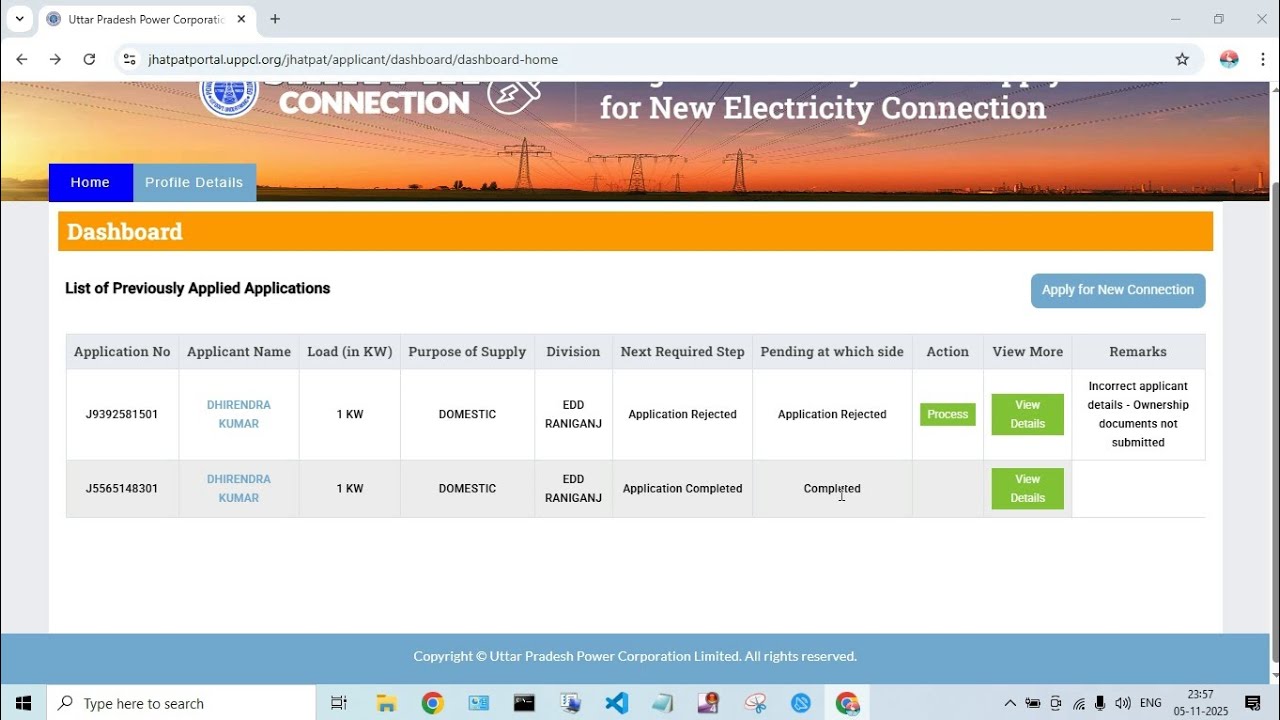
Task: Click the ownership documents remark text
Action: [1138, 414]
